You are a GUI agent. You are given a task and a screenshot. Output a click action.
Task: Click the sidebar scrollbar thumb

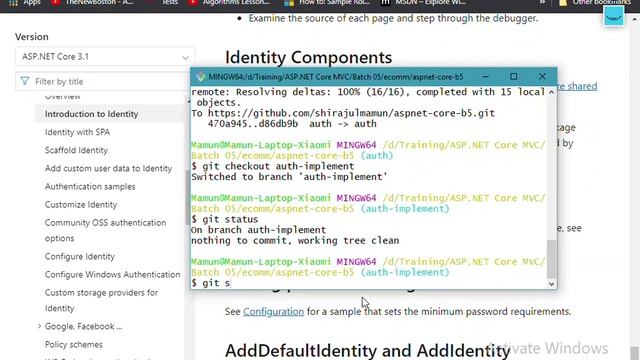(x=187, y=198)
